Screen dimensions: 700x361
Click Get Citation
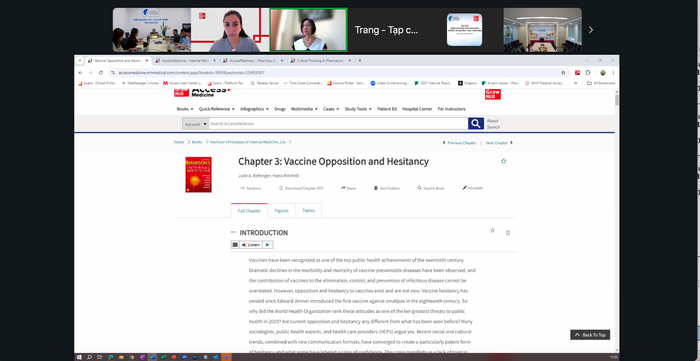pos(387,188)
